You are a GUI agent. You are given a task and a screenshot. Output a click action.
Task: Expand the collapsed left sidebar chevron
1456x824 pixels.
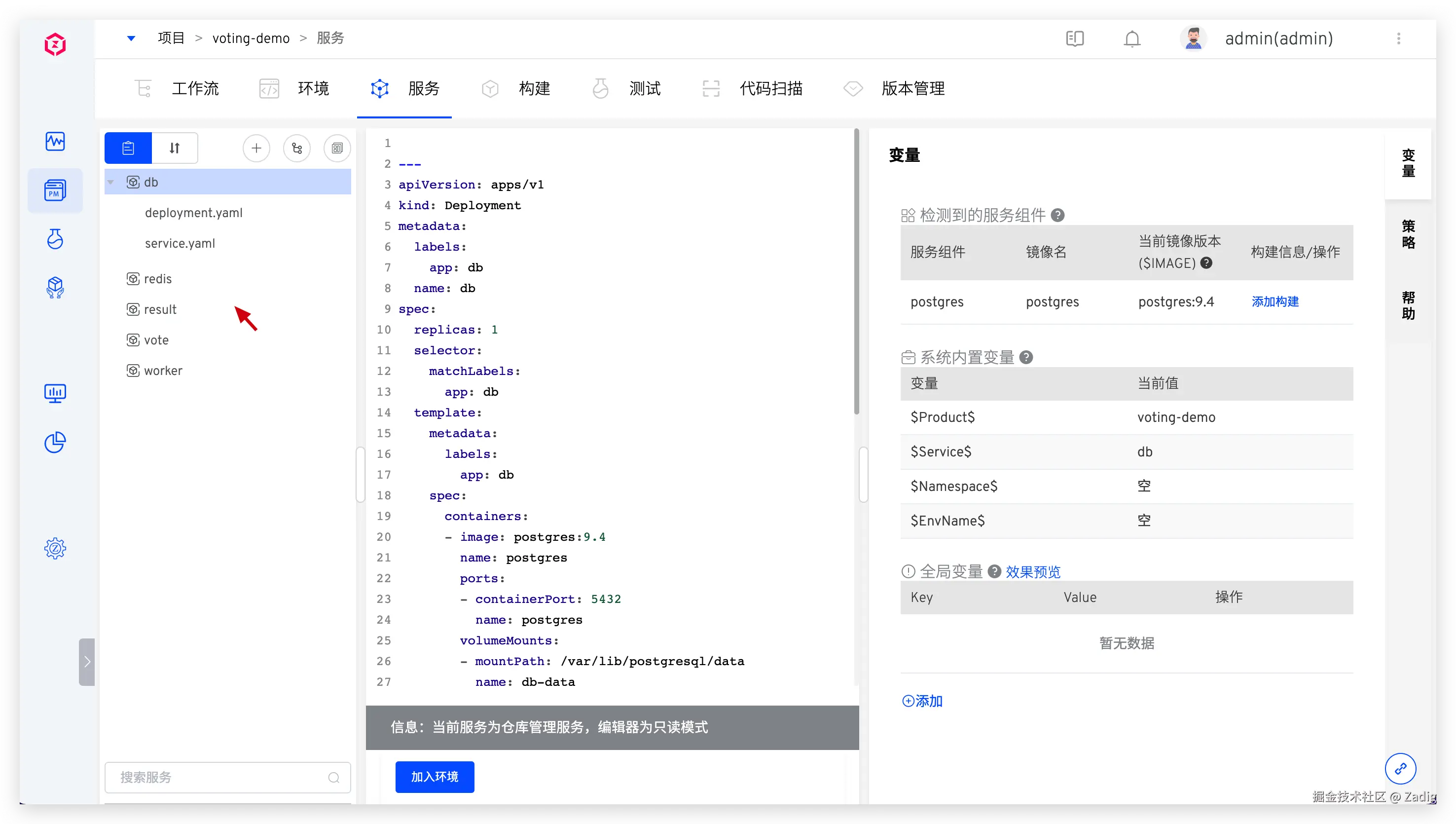86,662
